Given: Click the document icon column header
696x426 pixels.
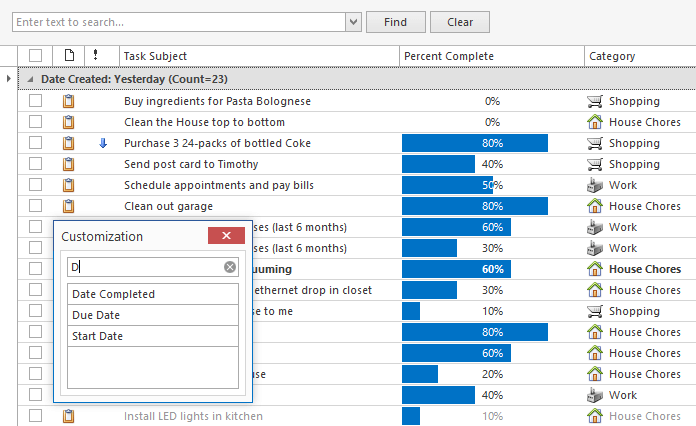Looking at the screenshot, I should 69,56.
